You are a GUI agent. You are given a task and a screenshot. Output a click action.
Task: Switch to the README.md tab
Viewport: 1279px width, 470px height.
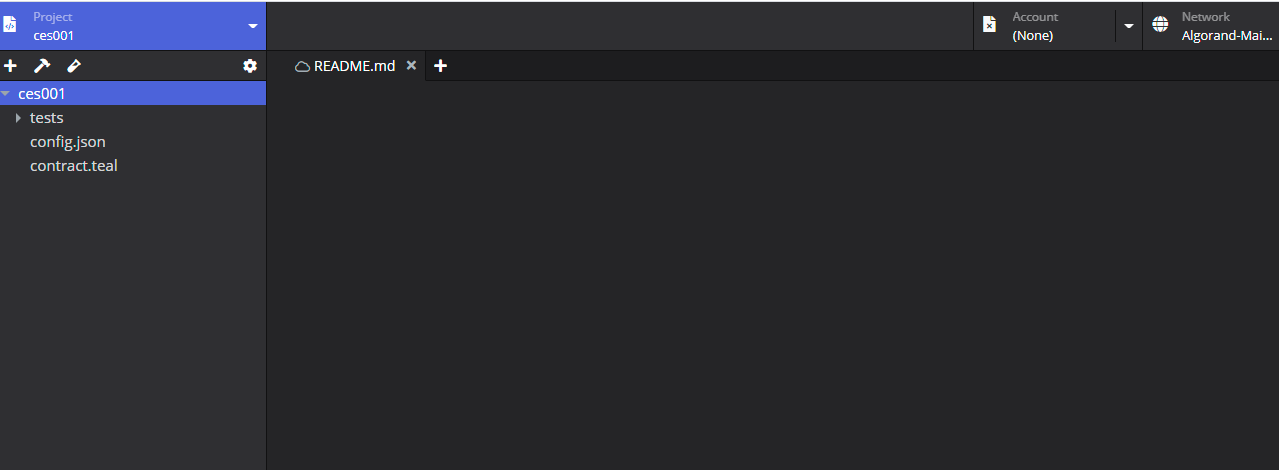click(355, 66)
